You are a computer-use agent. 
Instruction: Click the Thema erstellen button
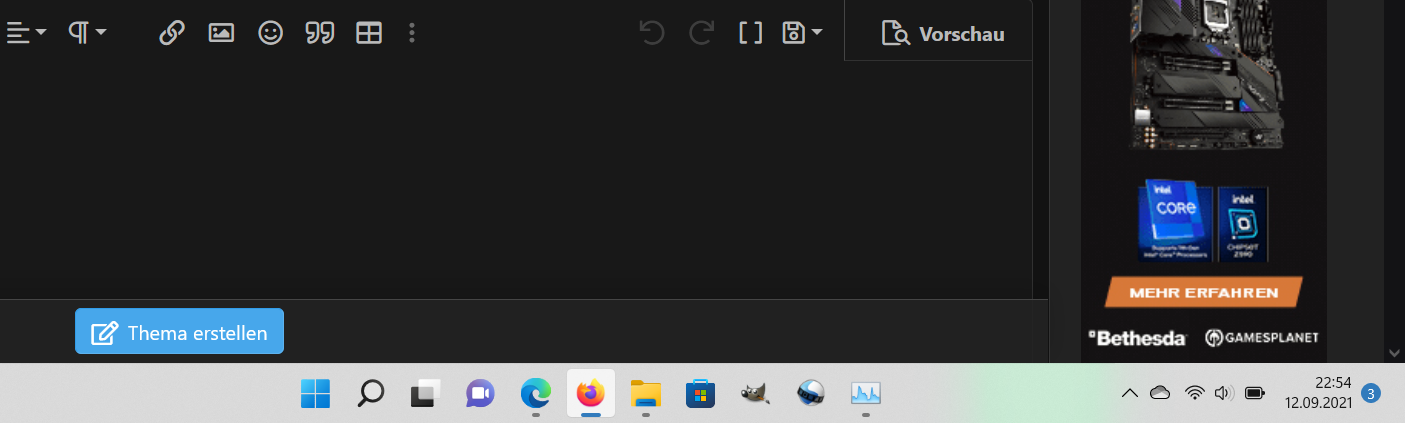tap(180, 332)
